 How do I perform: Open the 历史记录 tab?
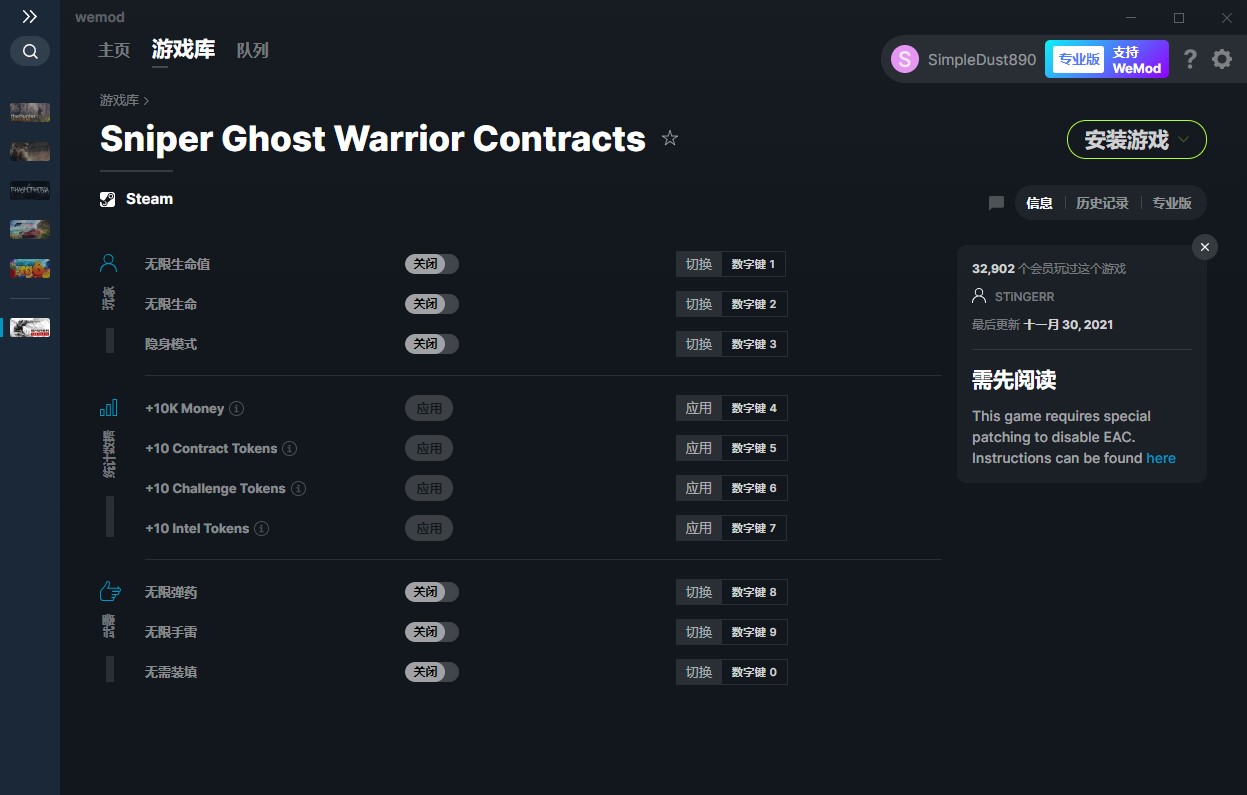tap(1102, 203)
